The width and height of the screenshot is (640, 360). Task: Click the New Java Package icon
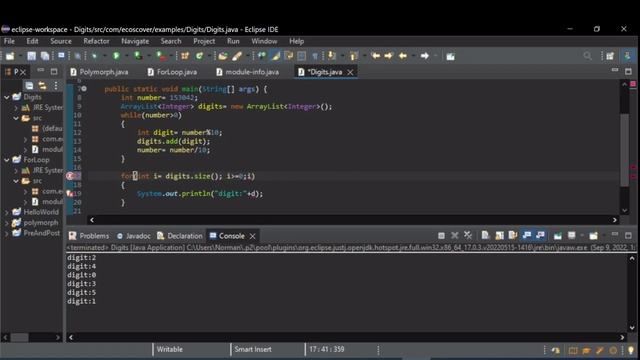185,56
